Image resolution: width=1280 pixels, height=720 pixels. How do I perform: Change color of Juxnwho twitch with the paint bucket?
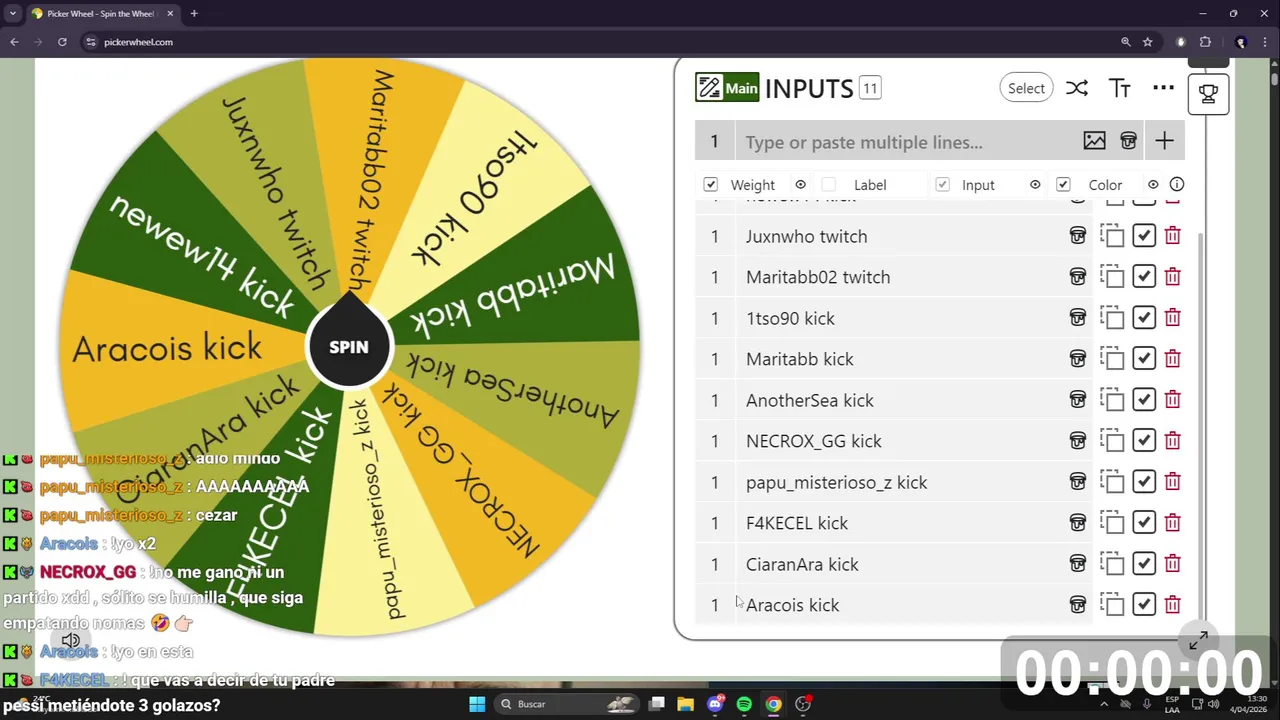tap(1077, 236)
